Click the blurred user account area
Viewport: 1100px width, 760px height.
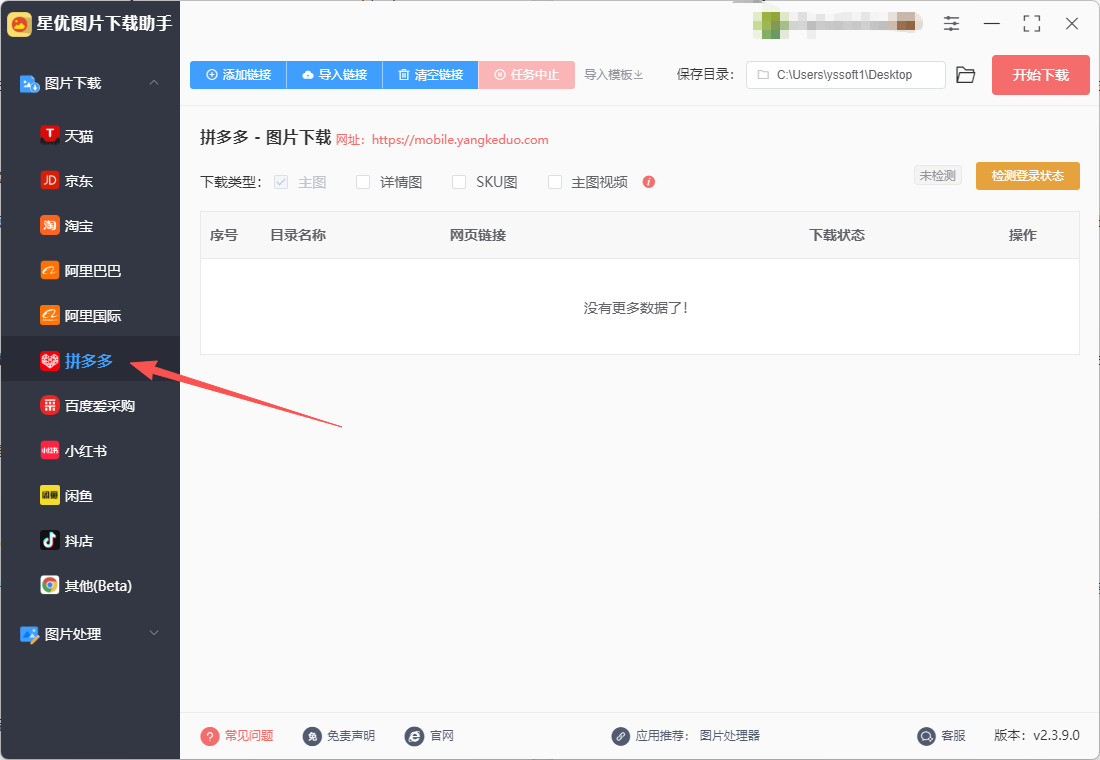pos(837,25)
